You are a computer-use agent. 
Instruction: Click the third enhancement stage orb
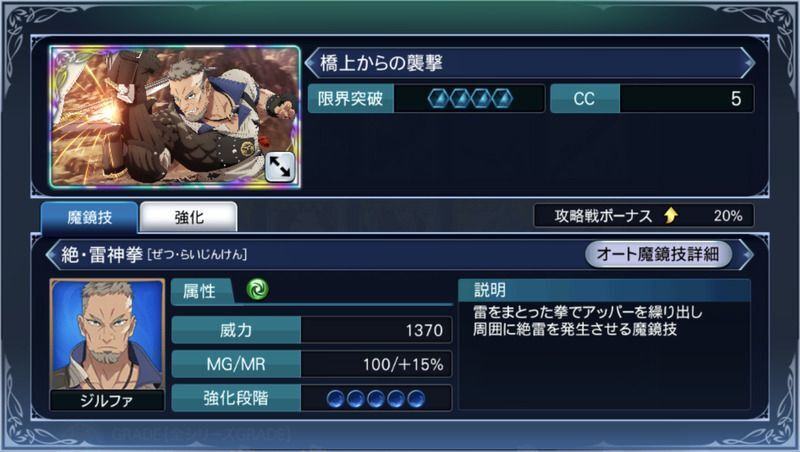(x=376, y=398)
